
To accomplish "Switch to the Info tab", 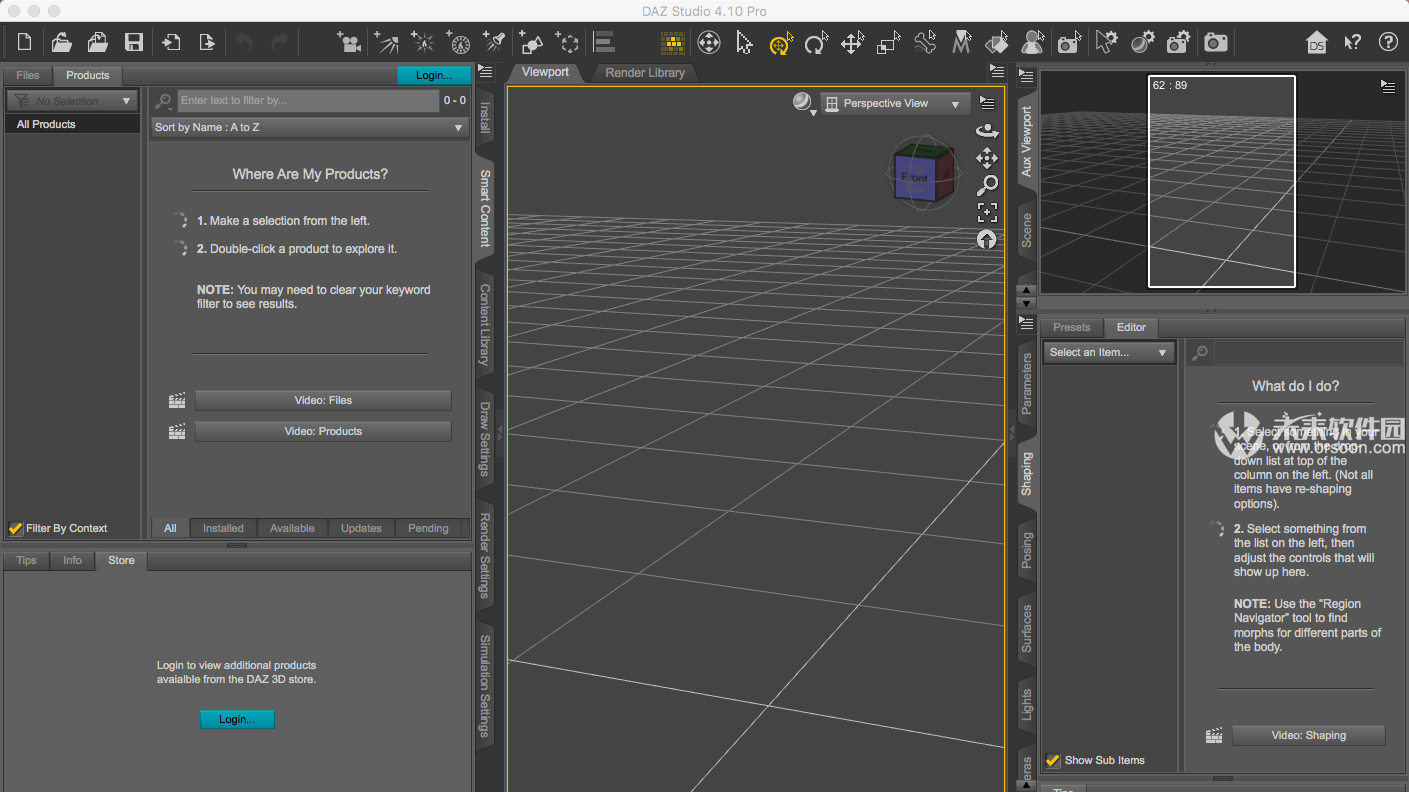I will [x=72, y=560].
